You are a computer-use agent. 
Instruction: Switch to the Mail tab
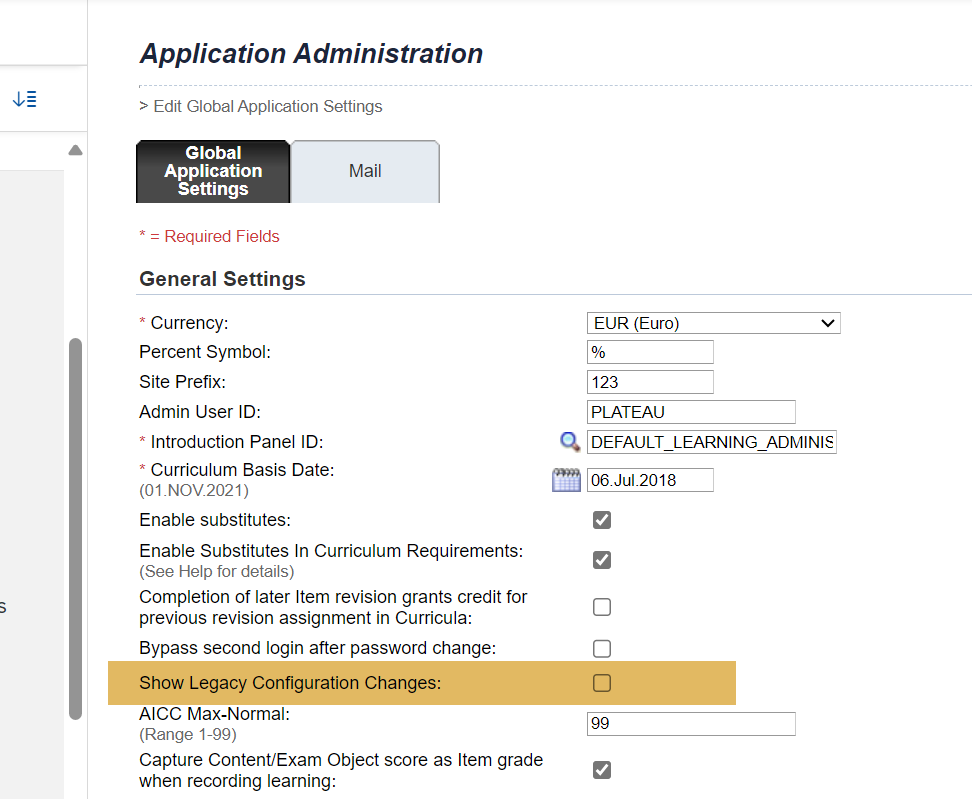(x=365, y=171)
